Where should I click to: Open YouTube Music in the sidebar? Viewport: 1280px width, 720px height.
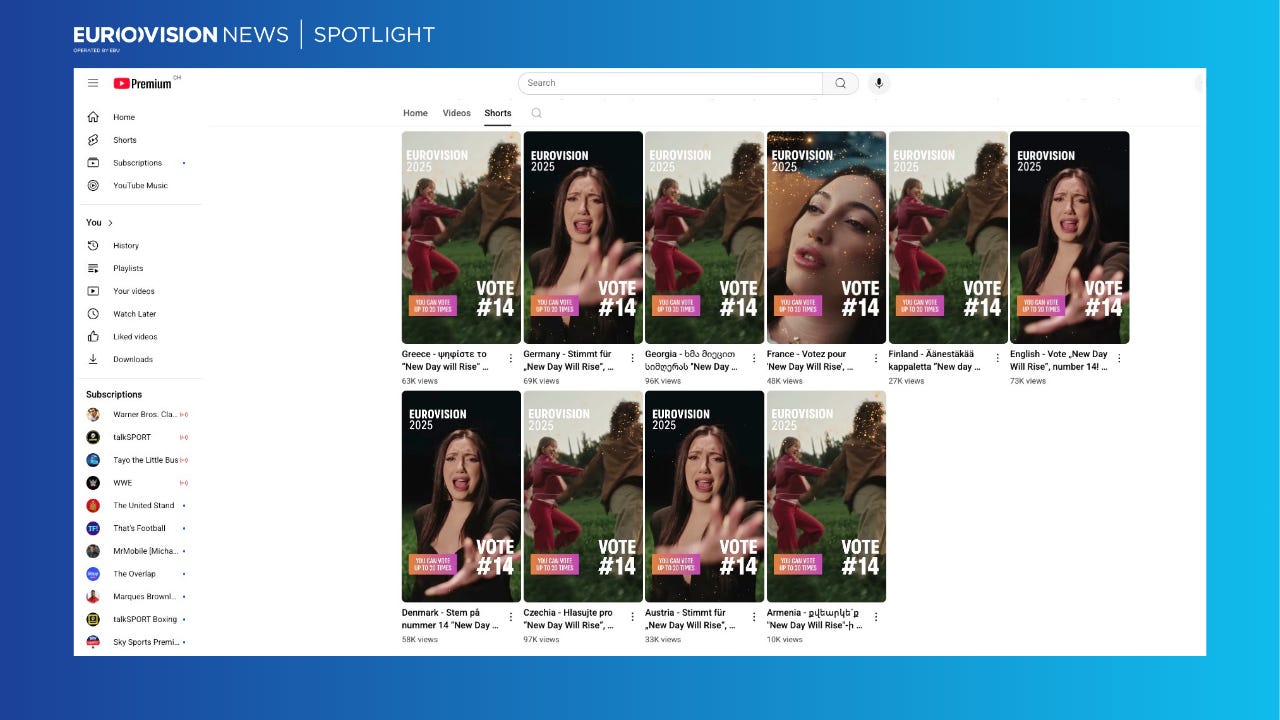coord(140,185)
